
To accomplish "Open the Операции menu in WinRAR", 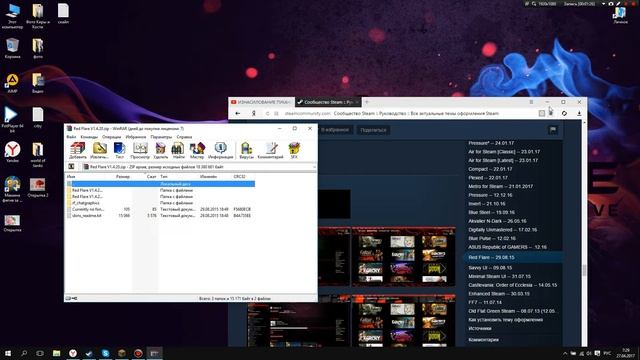I will pos(111,137).
